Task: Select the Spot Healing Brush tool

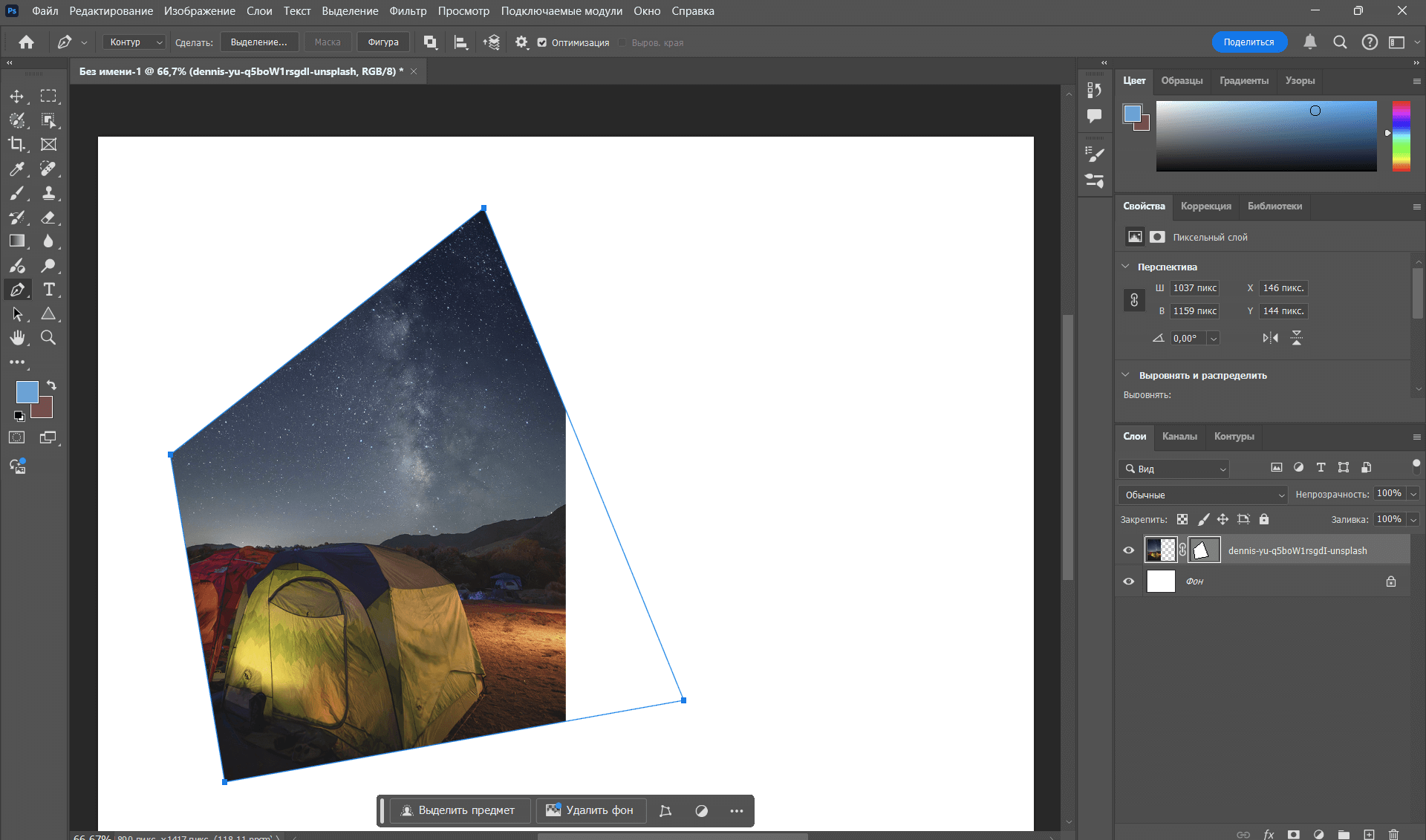Action: pos(48,169)
